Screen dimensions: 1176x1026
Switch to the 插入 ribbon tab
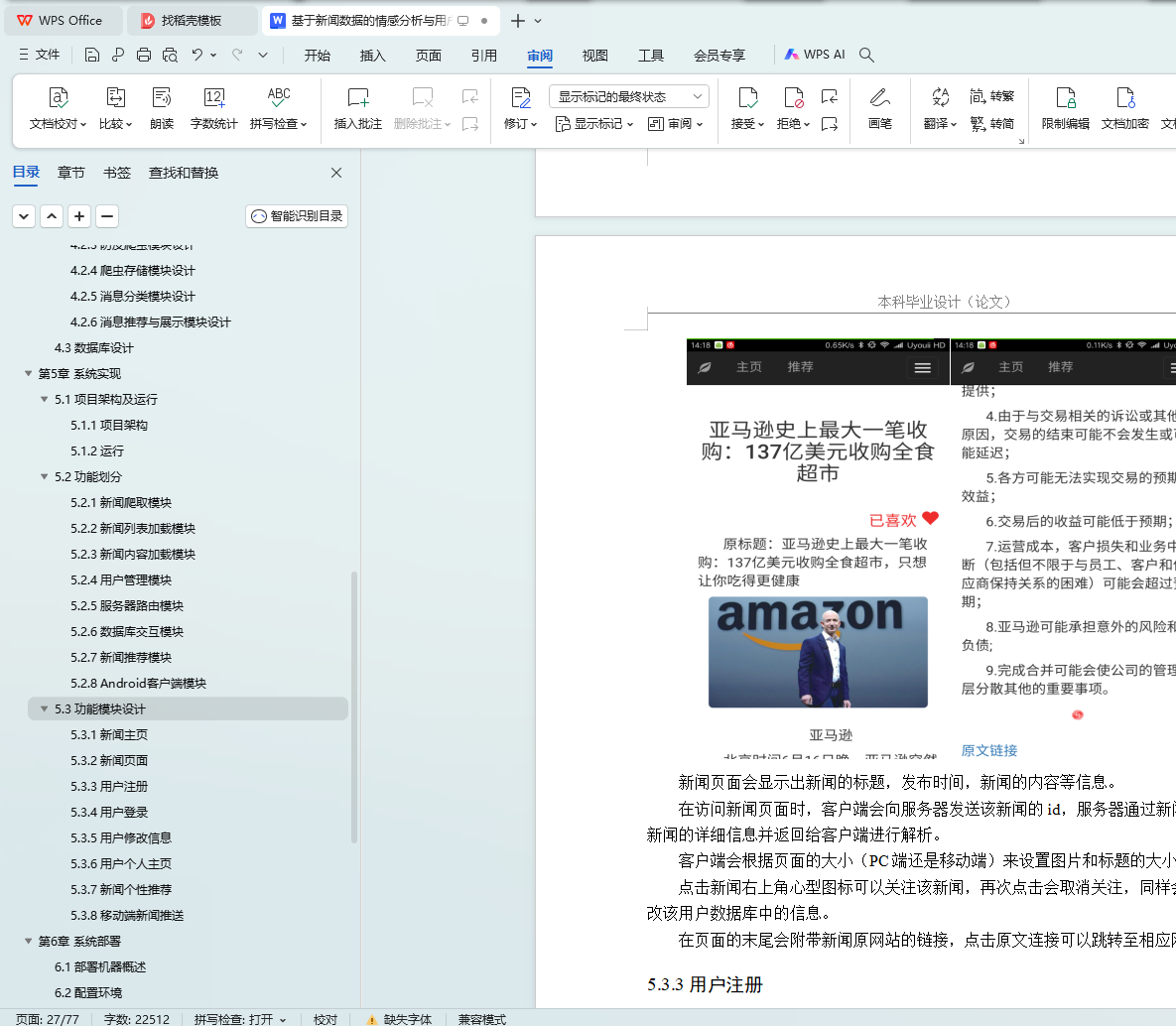pyautogui.click(x=373, y=55)
